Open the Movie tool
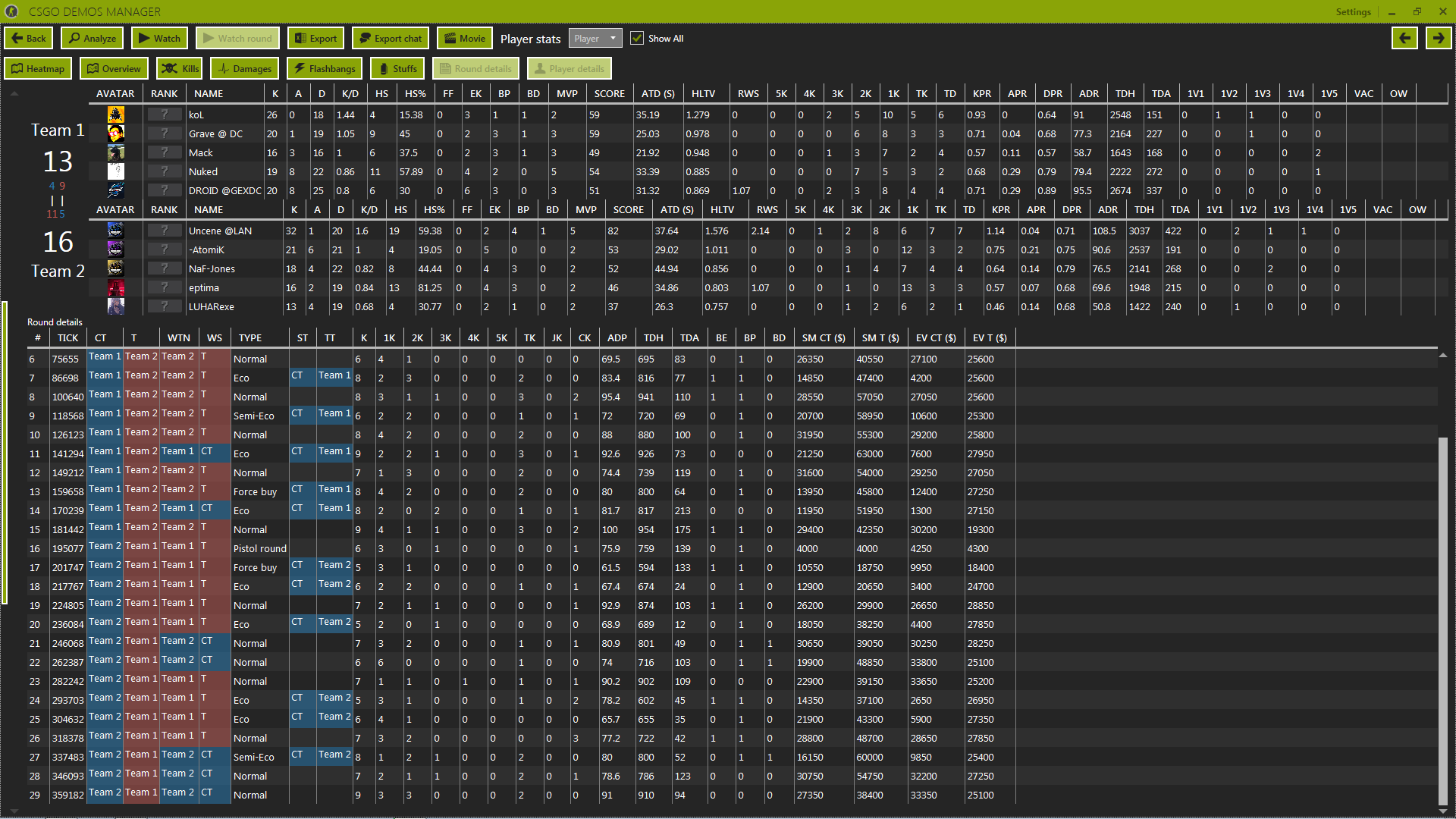The height and width of the screenshot is (819, 1456). point(464,39)
